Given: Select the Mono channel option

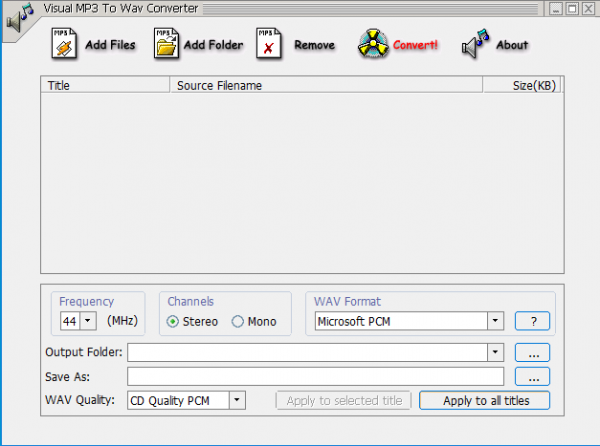Looking at the screenshot, I should click(x=238, y=321).
